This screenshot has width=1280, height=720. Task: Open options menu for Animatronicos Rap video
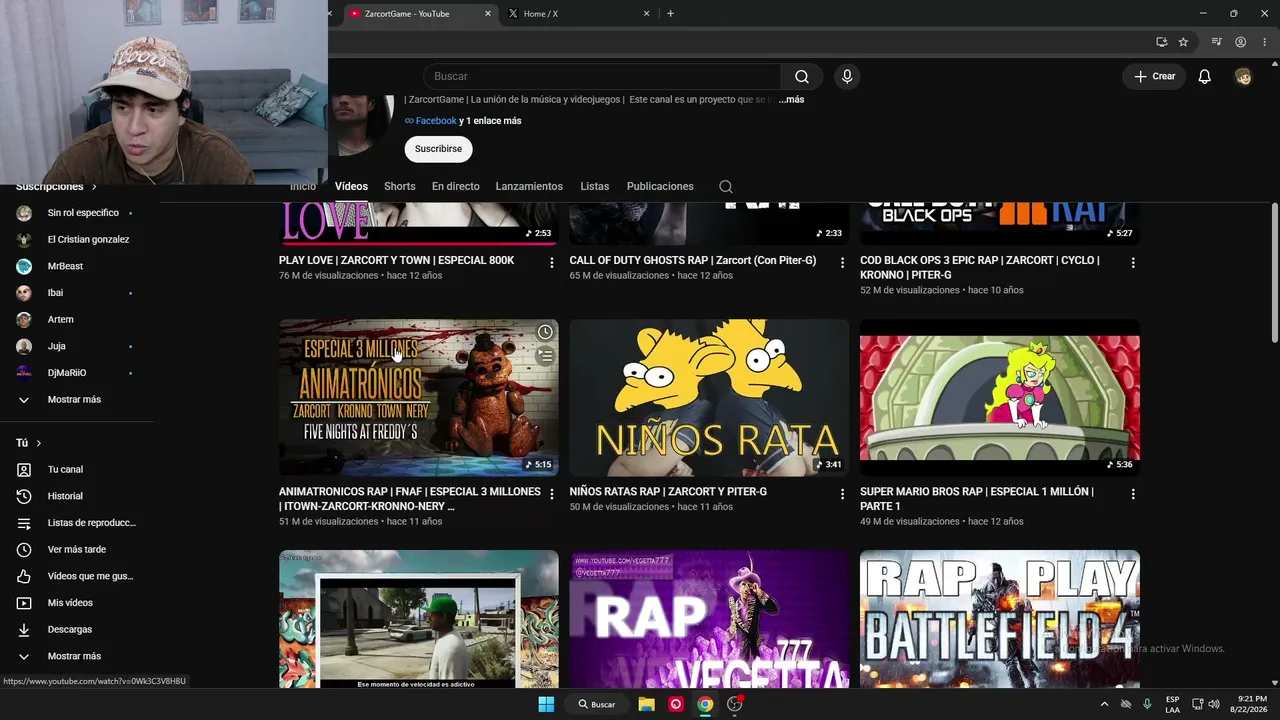pos(551,494)
